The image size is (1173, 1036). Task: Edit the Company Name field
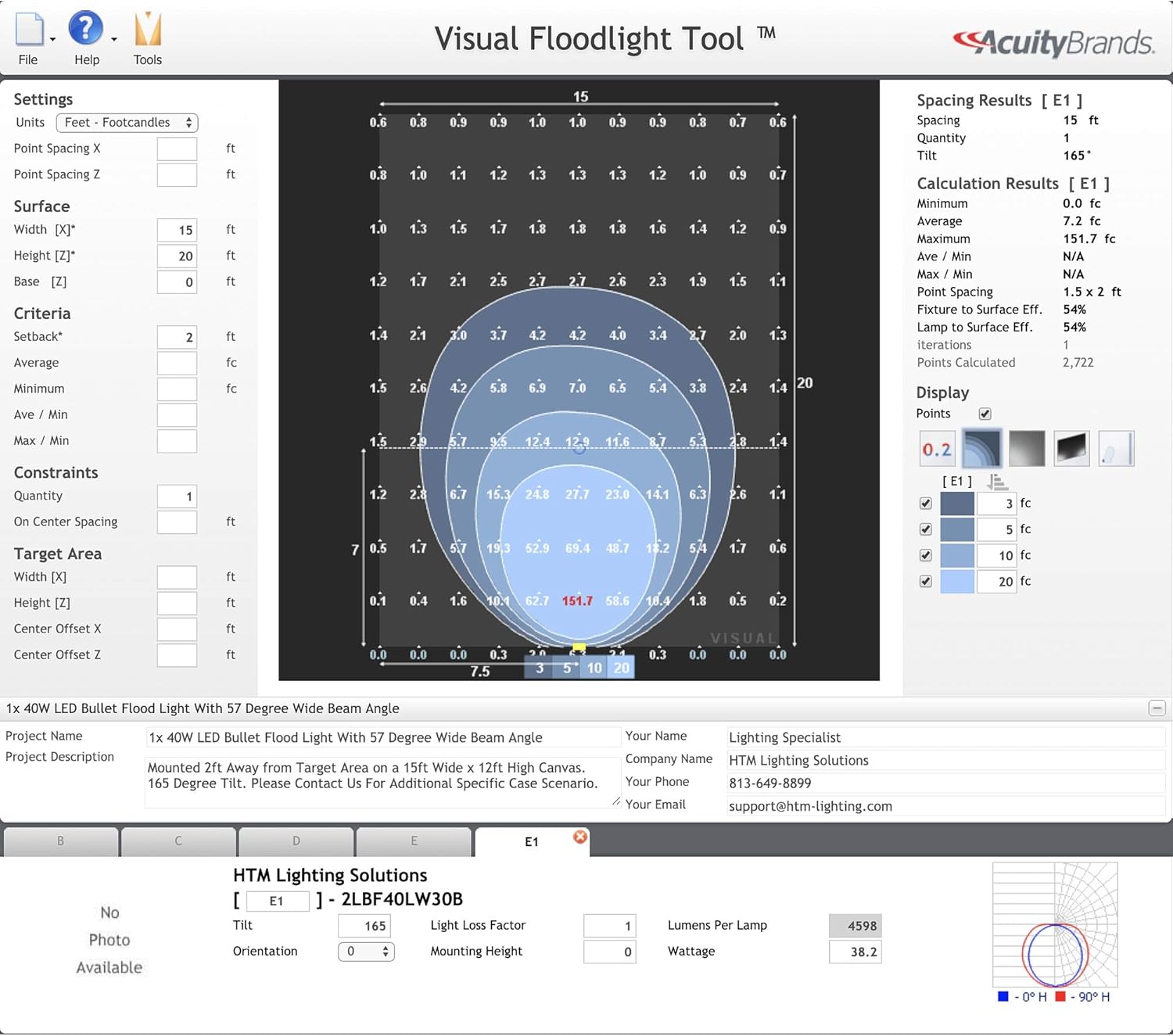click(946, 760)
